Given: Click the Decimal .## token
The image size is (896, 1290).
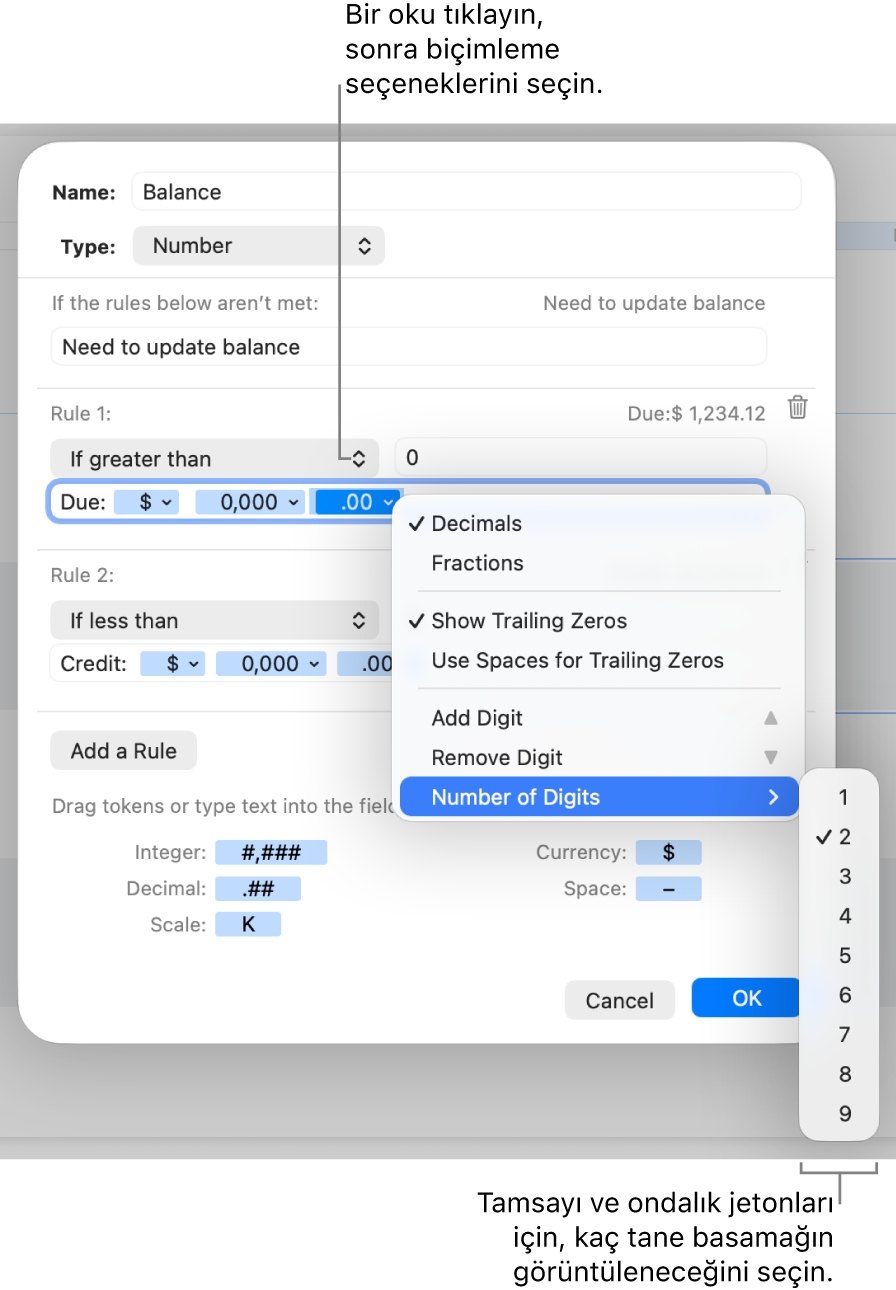Looking at the screenshot, I should pyautogui.click(x=257, y=889).
